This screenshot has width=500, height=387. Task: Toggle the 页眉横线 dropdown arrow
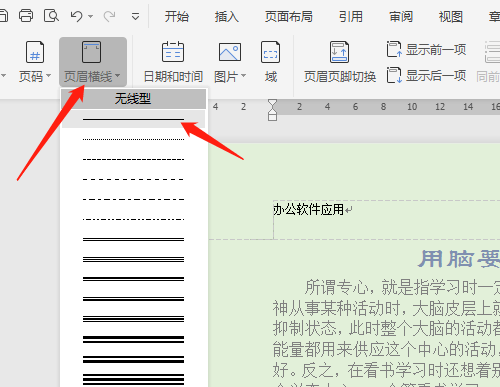pyautogui.click(x=117, y=76)
